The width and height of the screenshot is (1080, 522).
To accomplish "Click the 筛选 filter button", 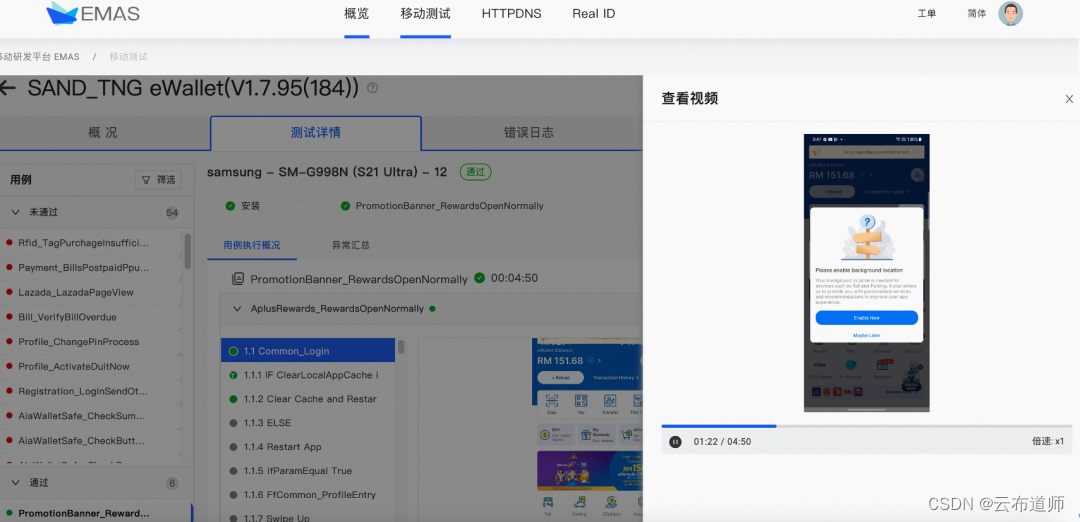I will (x=158, y=180).
